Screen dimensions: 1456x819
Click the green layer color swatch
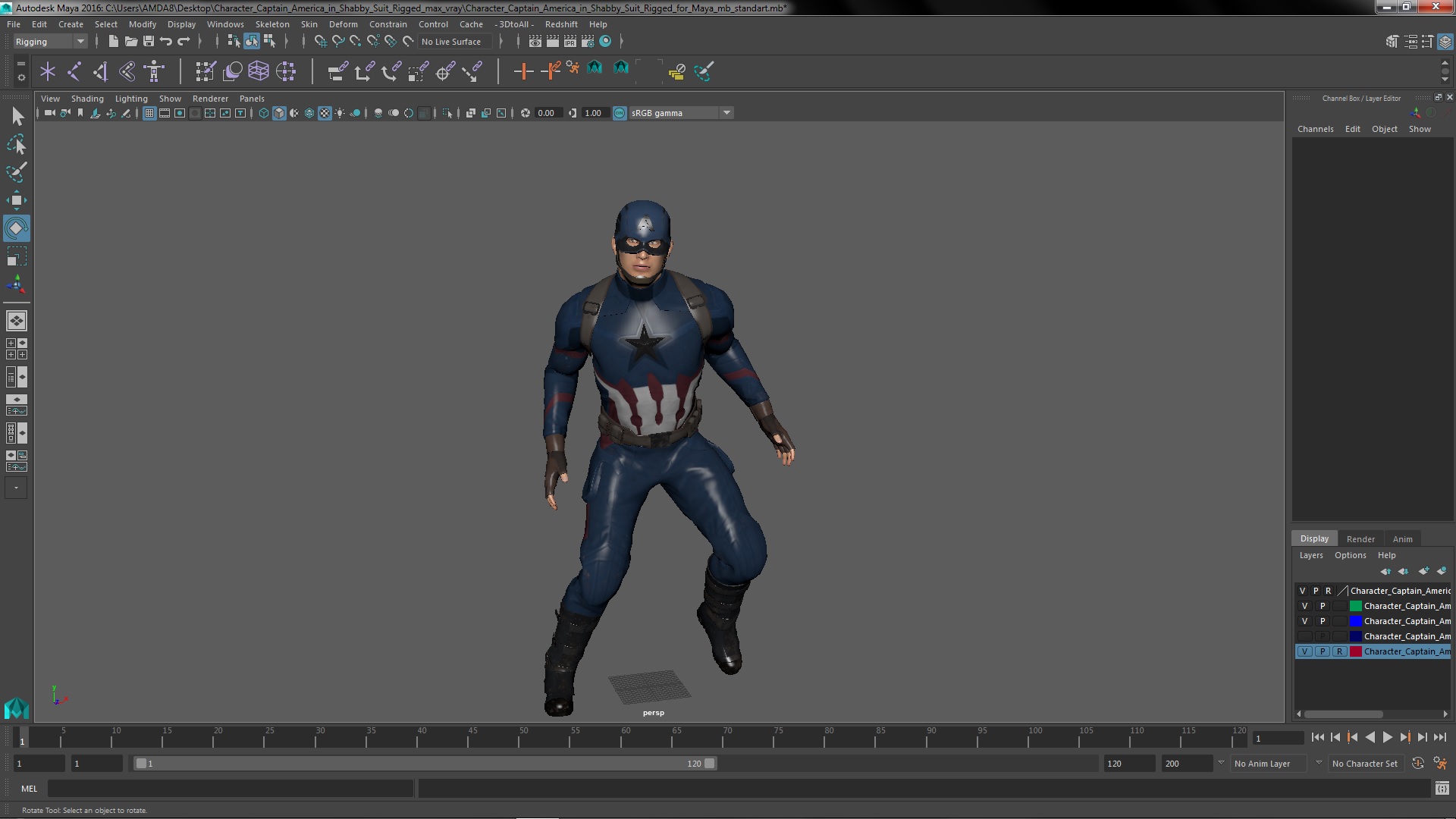(1355, 606)
